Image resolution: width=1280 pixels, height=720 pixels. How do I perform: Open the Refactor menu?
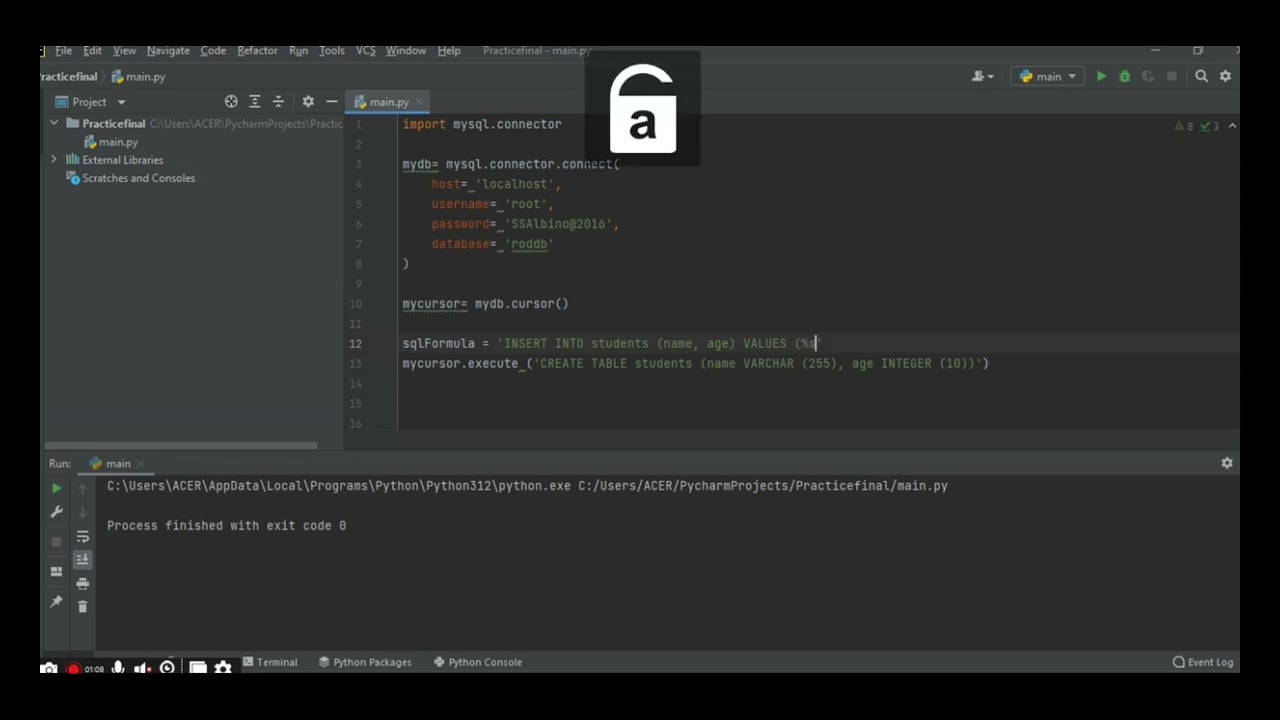tap(257, 50)
